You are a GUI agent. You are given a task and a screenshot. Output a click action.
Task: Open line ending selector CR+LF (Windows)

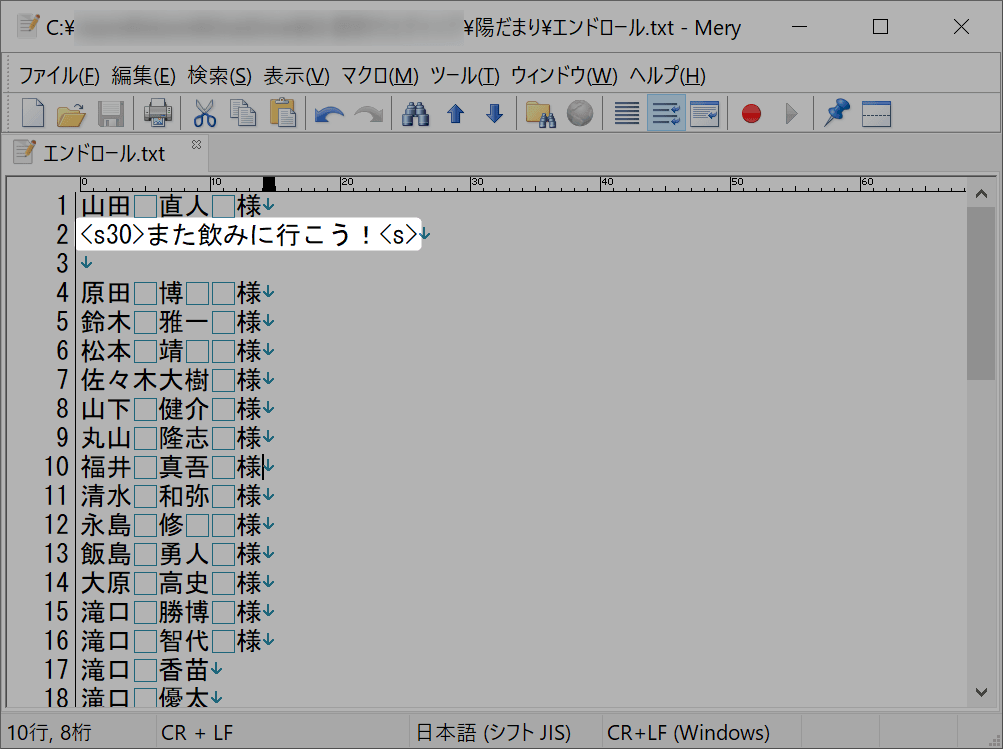click(688, 733)
